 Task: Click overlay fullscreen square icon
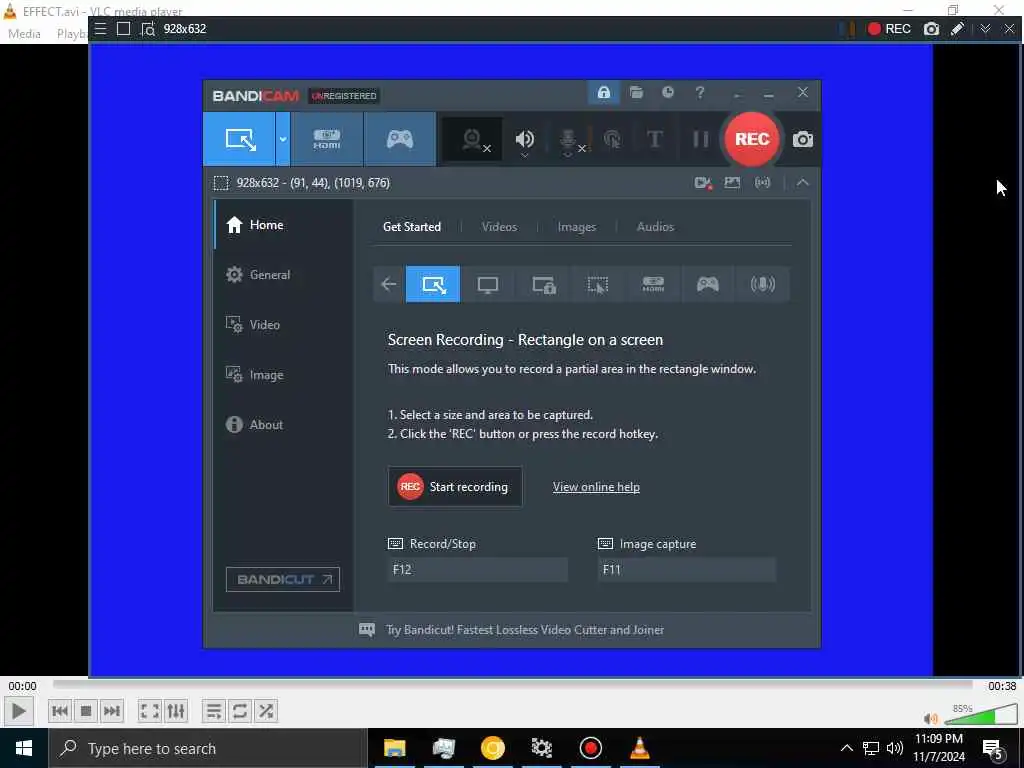[123, 29]
